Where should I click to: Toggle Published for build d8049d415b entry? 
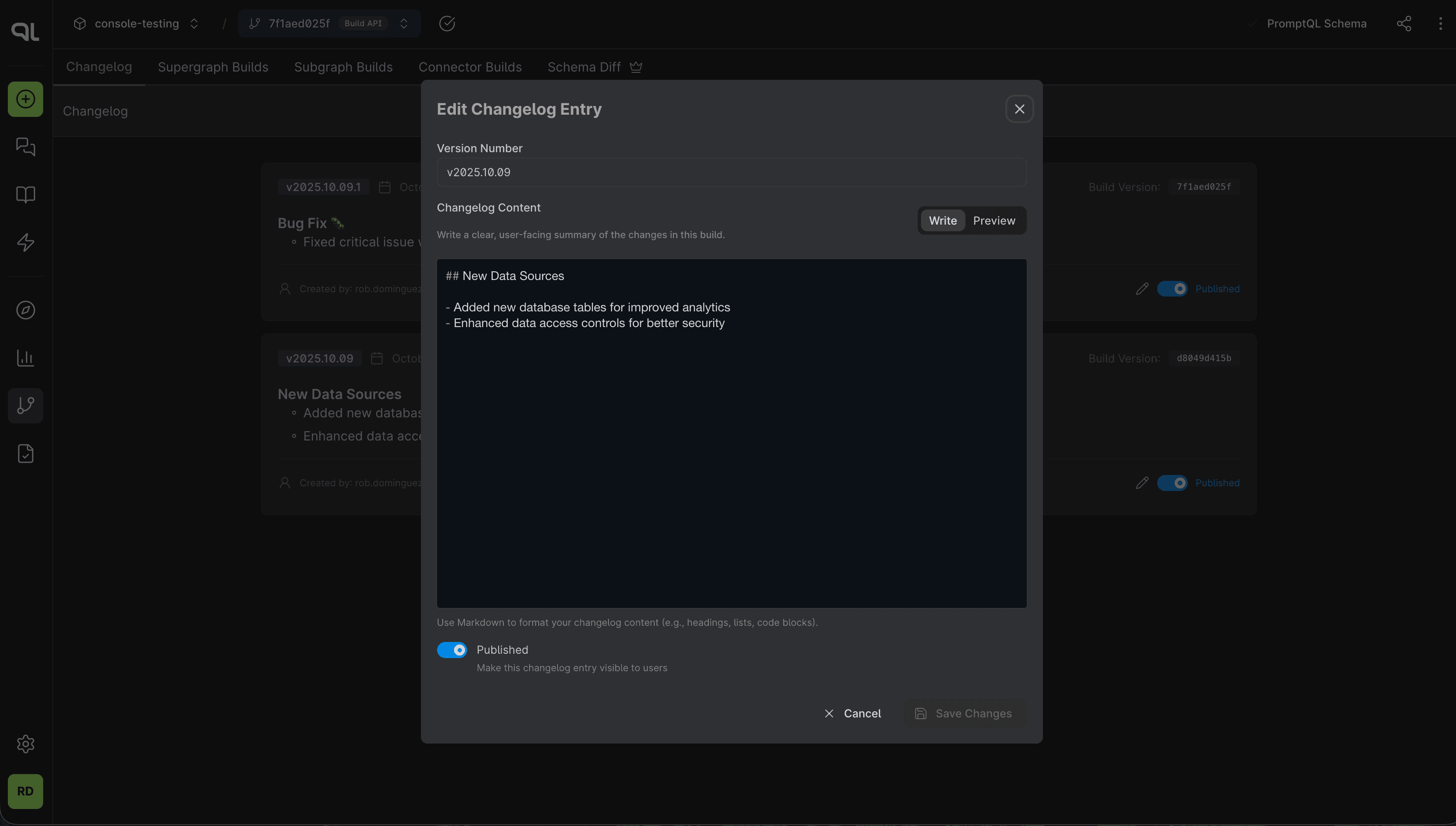point(1172,483)
